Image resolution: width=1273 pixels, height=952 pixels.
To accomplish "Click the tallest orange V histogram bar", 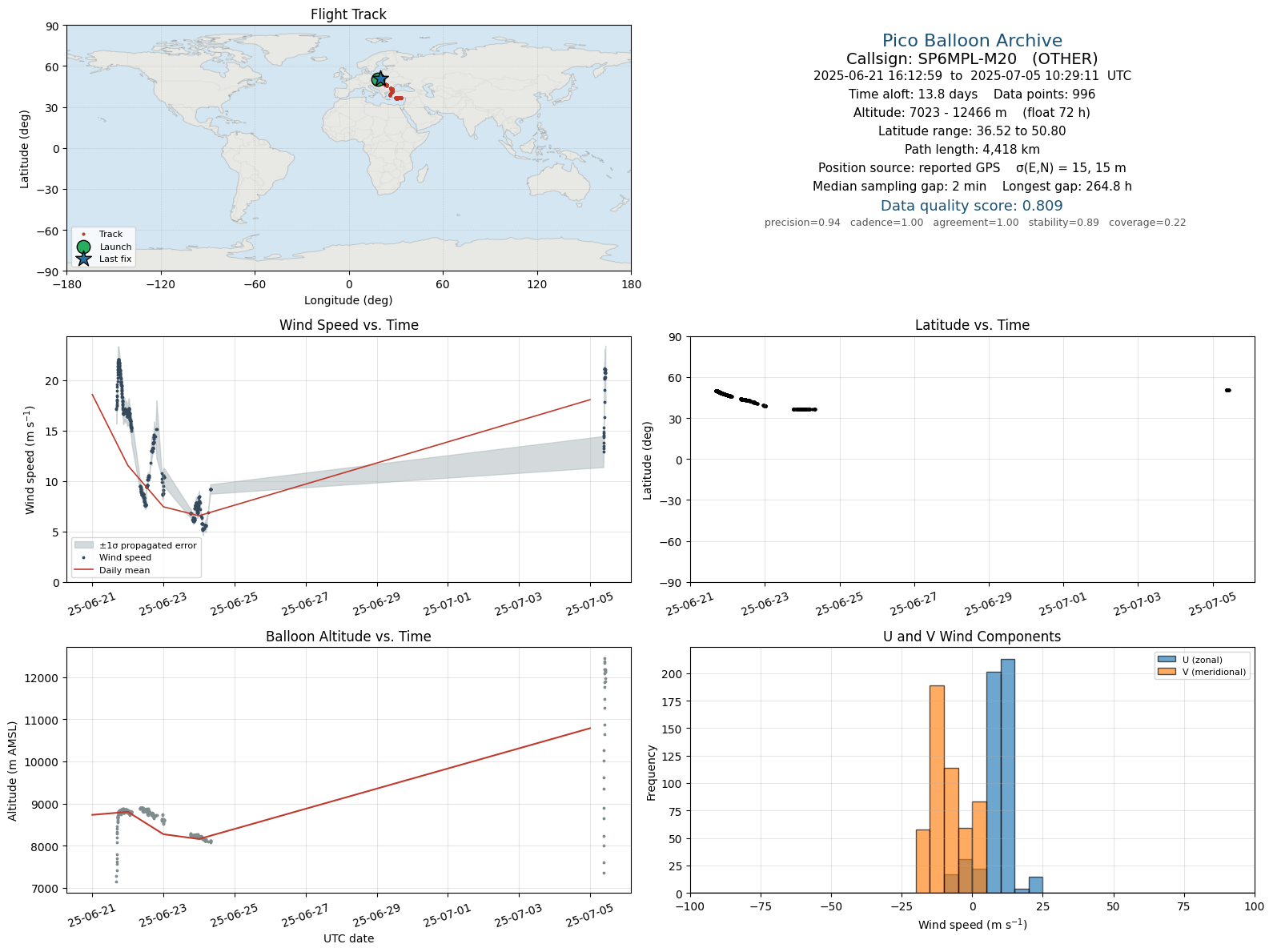I will pos(937,789).
